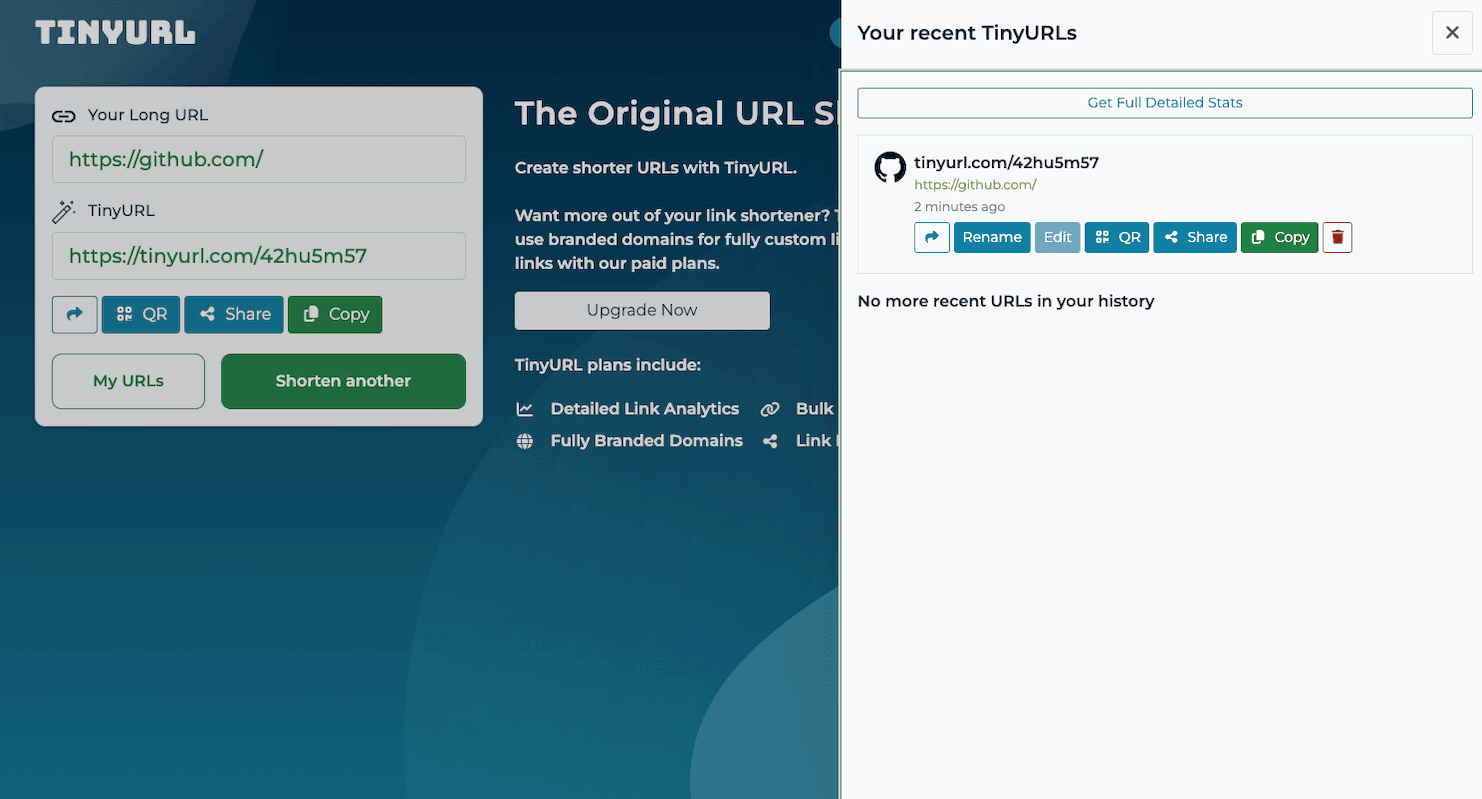Image resolution: width=1482 pixels, height=799 pixels.
Task: Rename the tinyurl.com/42hu5m57 entry
Action: tap(991, 237)
